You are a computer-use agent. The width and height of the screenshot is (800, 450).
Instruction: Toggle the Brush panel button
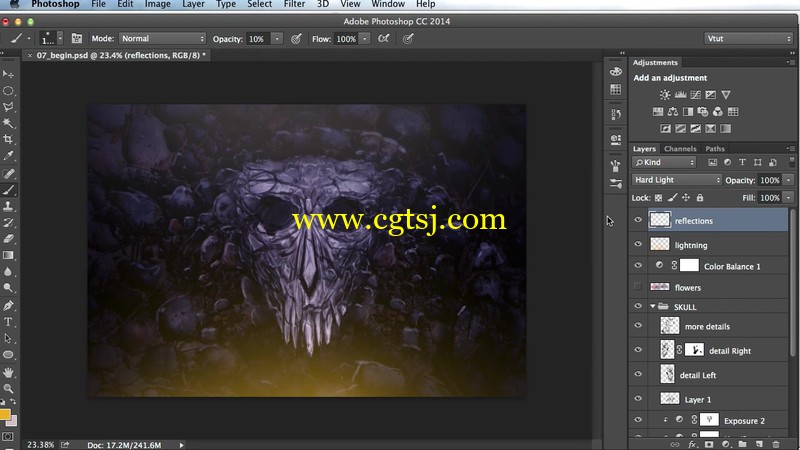tap(77, 38)
